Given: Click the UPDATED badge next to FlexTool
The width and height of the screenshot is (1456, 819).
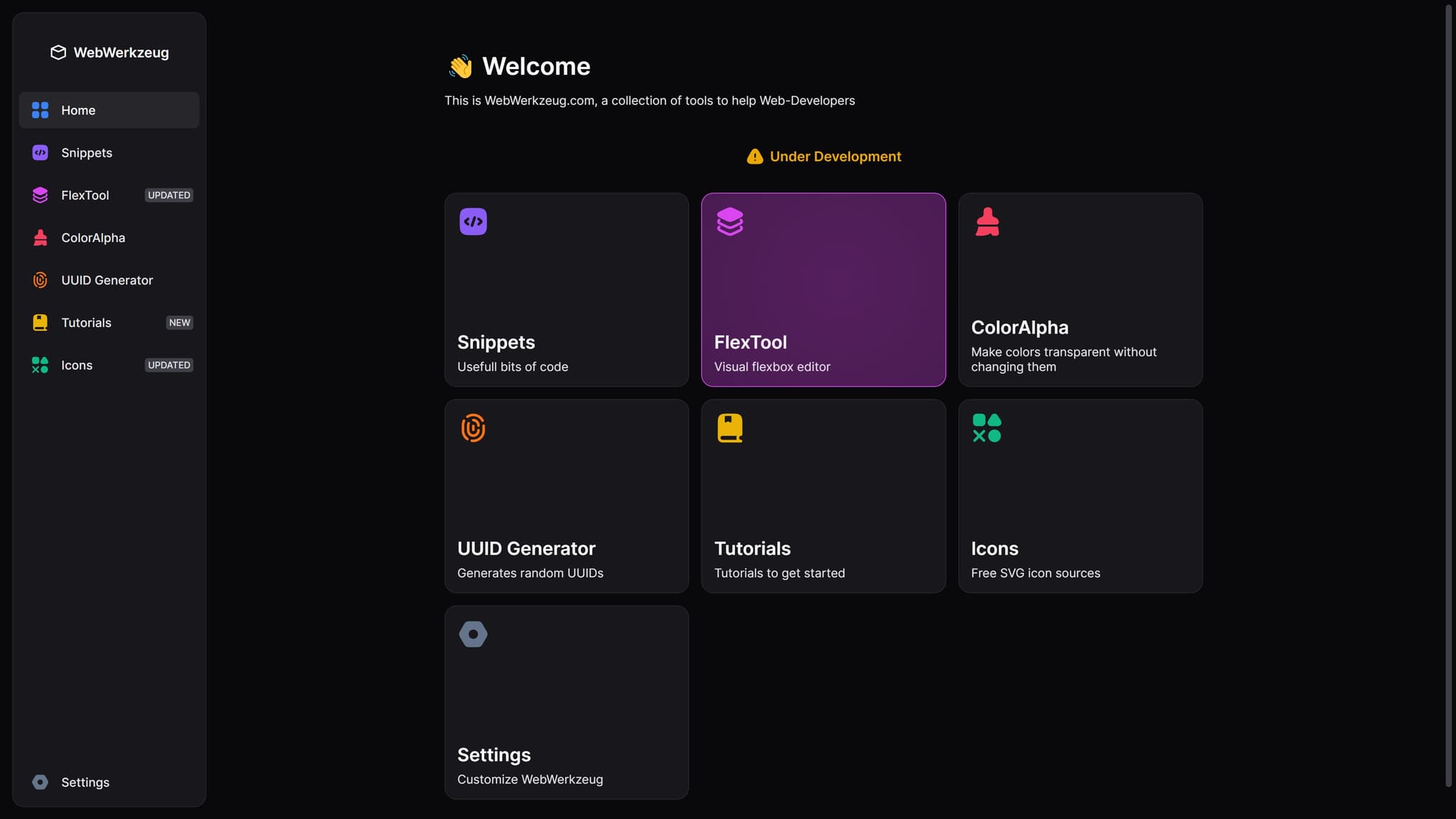Looking at the screenshot, I should tap(168, 196).
